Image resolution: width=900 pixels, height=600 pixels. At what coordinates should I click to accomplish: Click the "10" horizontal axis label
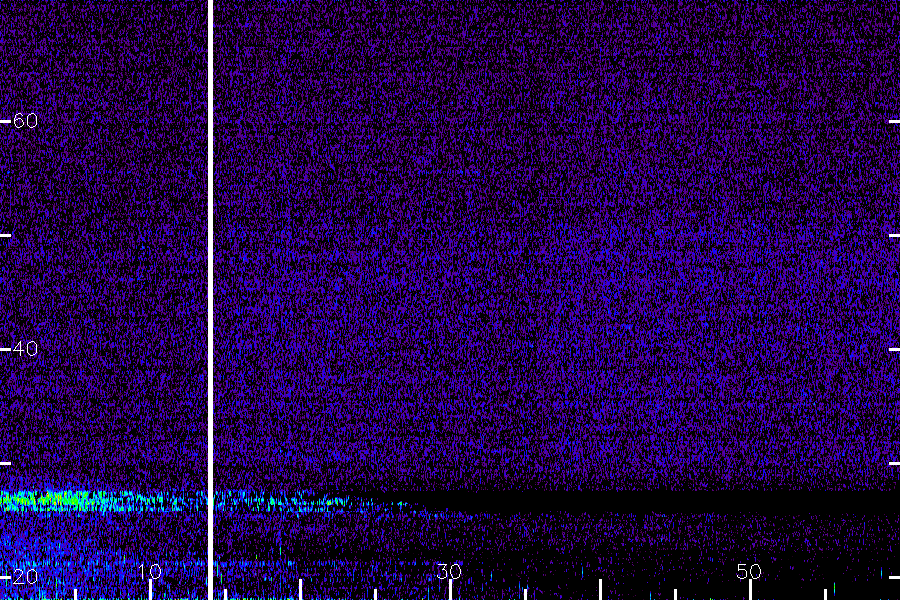(150, 572)
